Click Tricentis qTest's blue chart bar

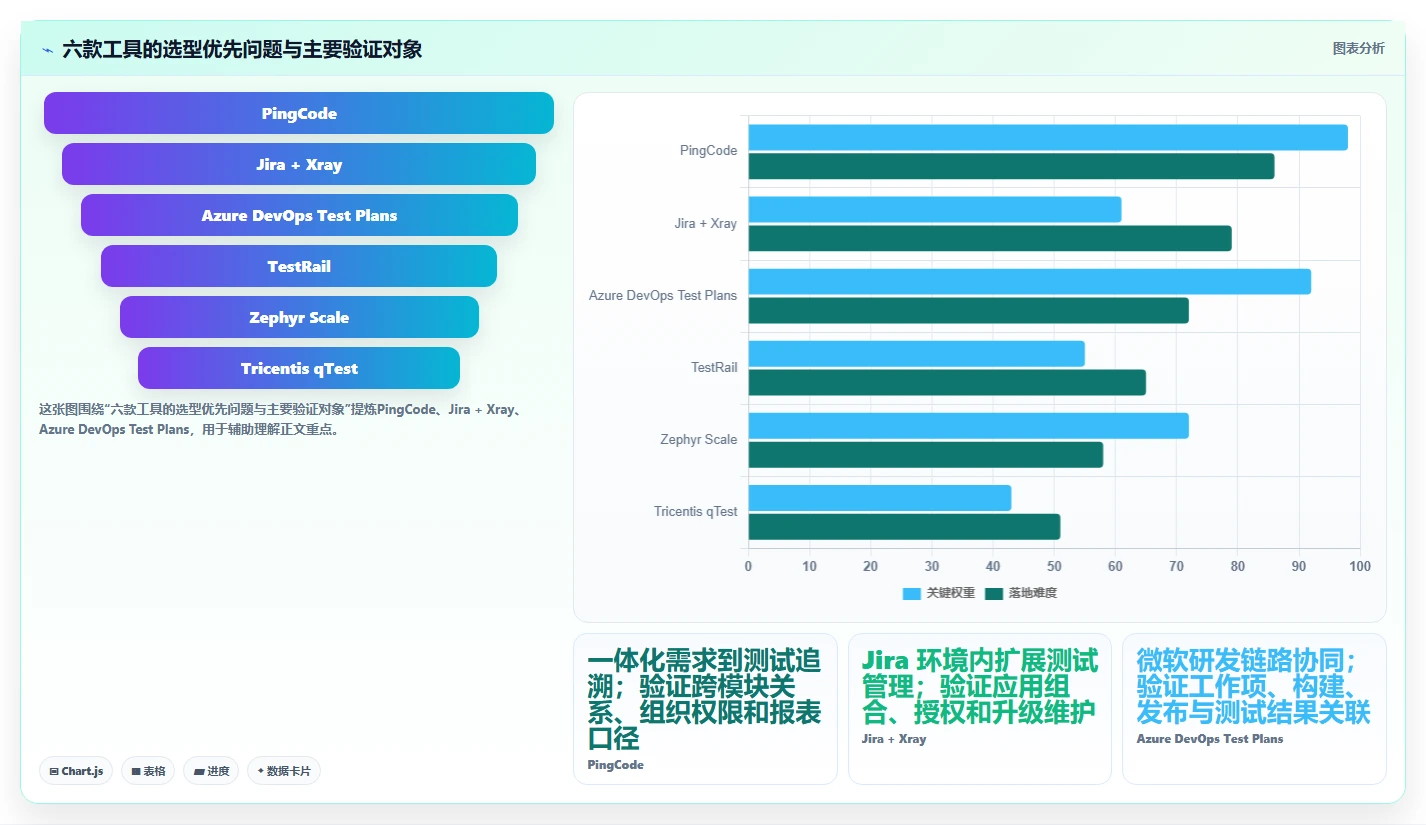tap(880, 497)
